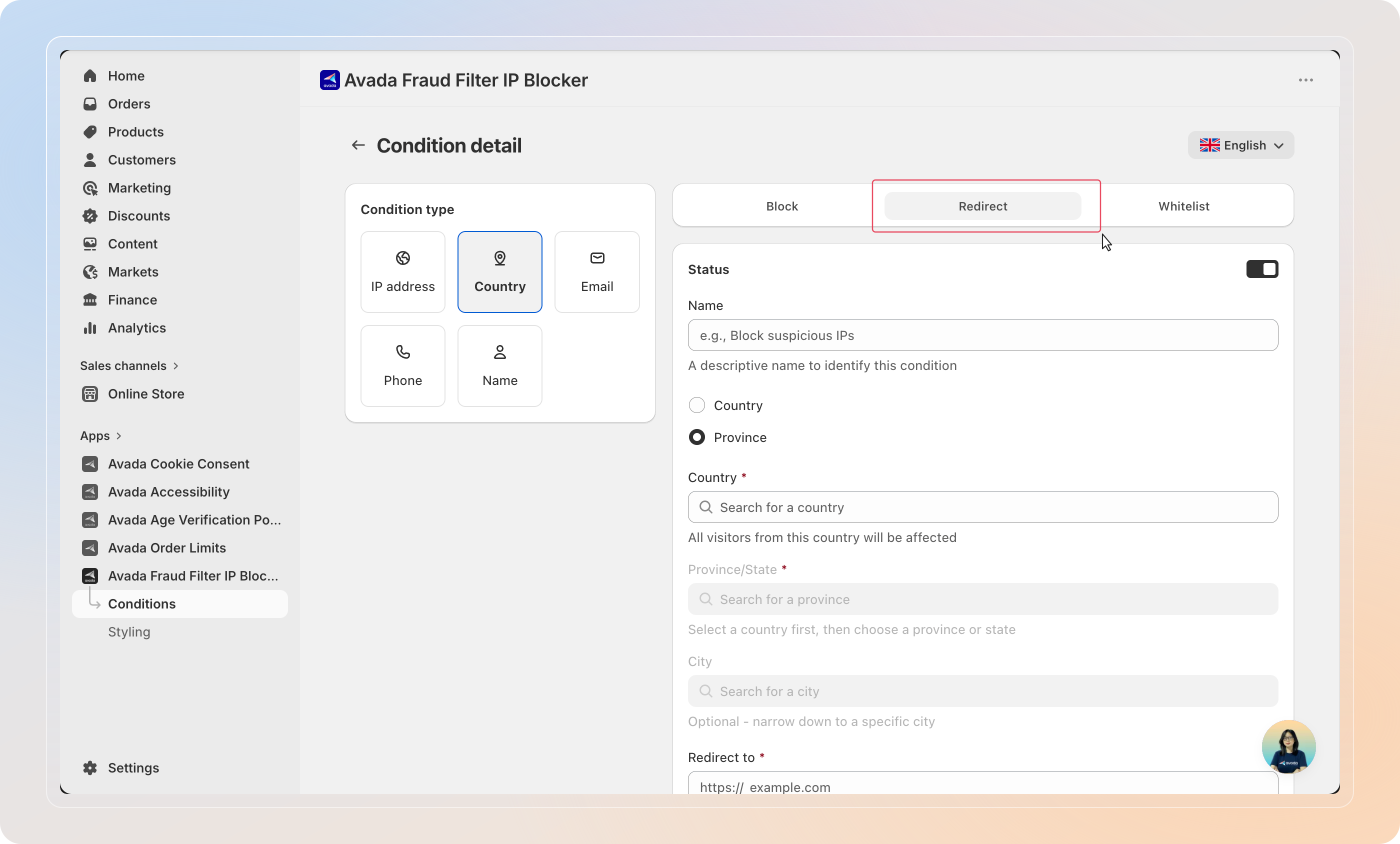Click the Avada logo in the app header
The width and height of the screenshot is (1400, 844).
(x=329, y=80)
